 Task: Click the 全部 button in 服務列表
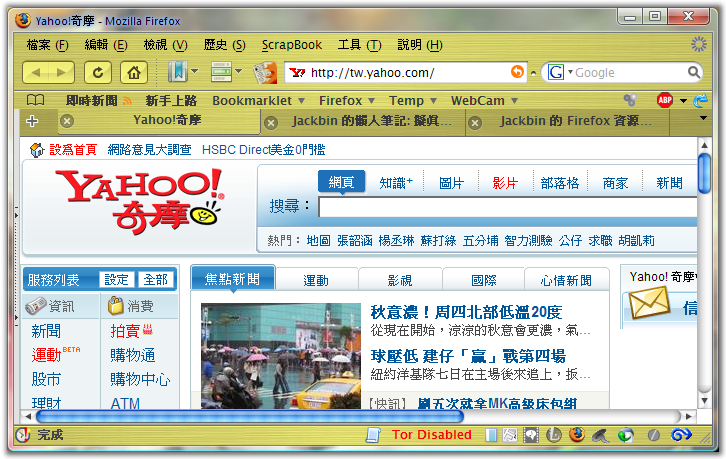click(x=155, y=279)
